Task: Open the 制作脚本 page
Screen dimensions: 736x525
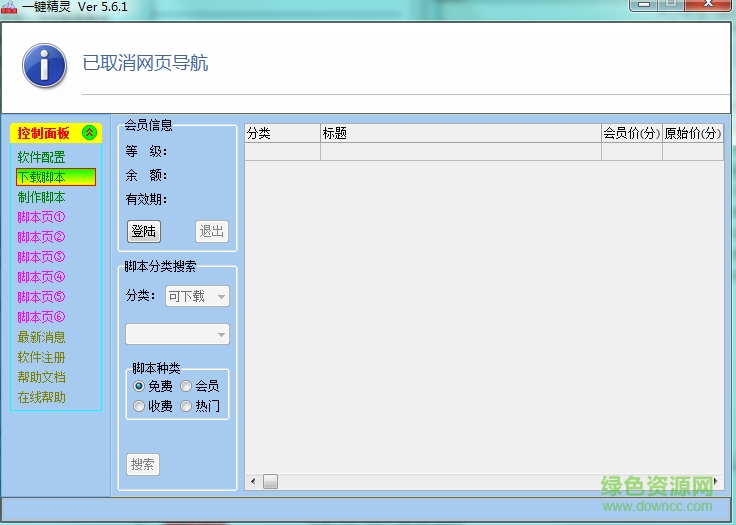Action: pos(41,197)
